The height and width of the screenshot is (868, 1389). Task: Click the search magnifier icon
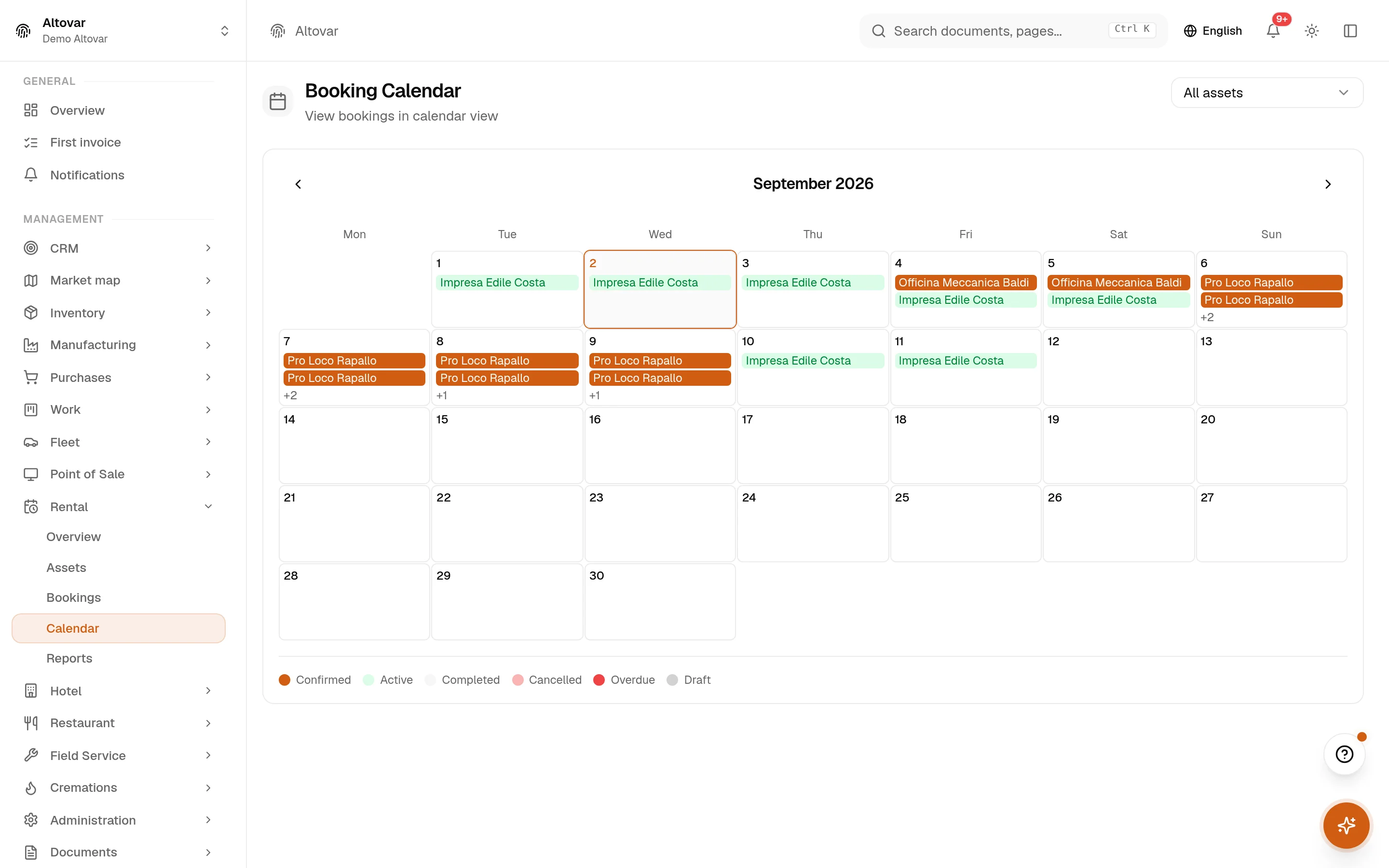pos(878,30)
